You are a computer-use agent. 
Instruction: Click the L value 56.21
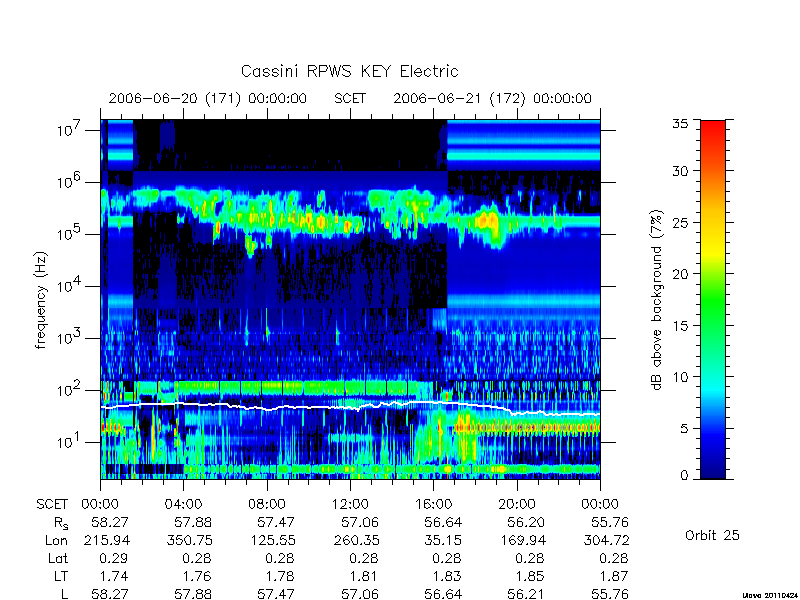pyautogui.click(x=526, y=594)
